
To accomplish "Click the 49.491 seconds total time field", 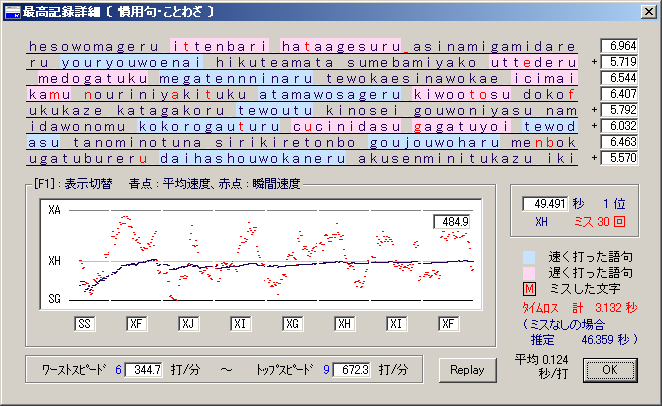I will [x=544, y=203].
